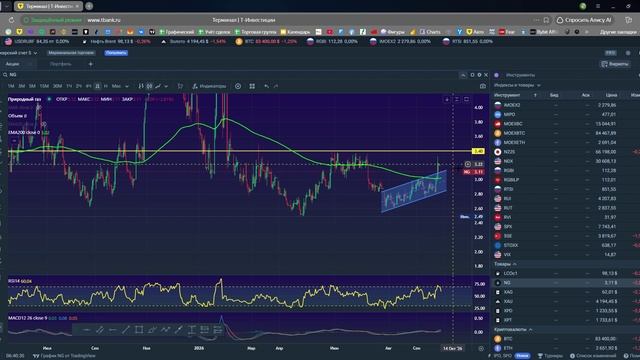This screenshot has width=640, height=360.
Task: Click the circular alert icon near Indicators
Action: click(x=238, y=86)
